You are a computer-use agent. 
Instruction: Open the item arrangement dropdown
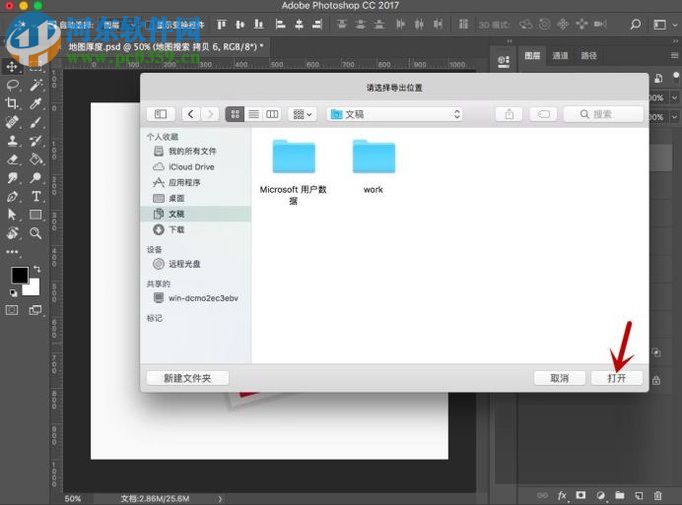[302, 114]
